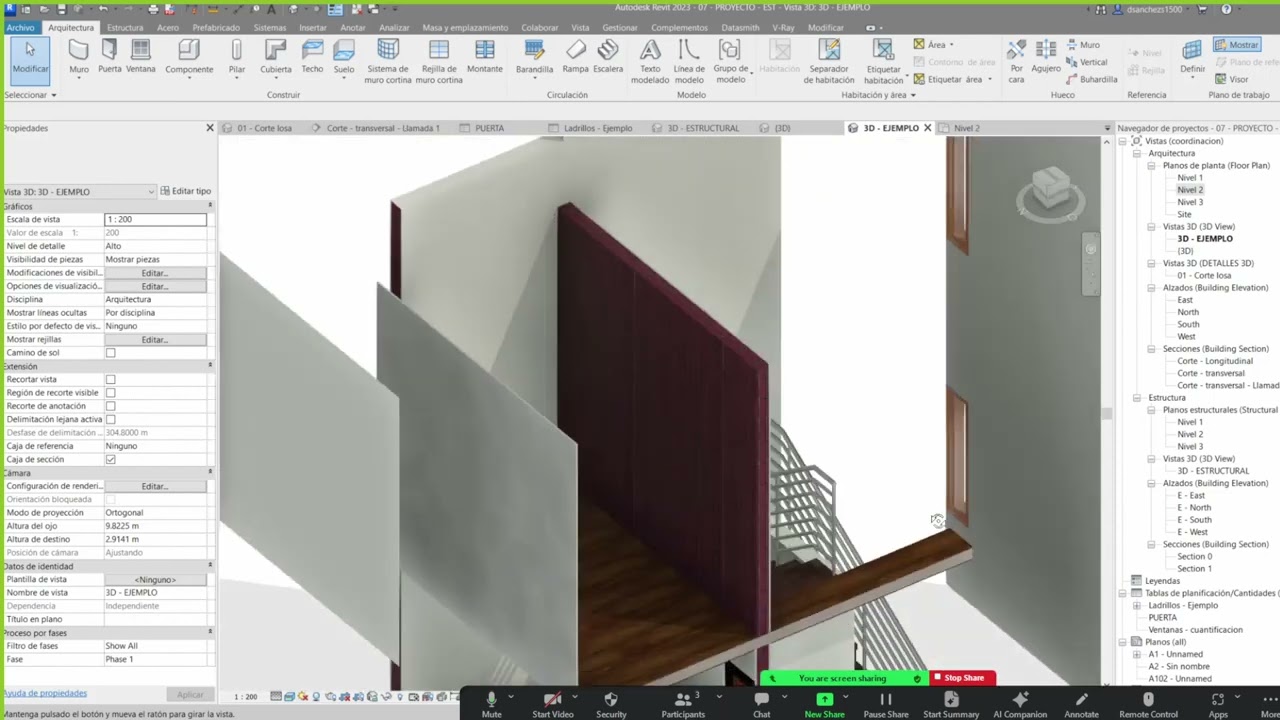Screen dimensions: 1280x720
Task: Select the Cubierta roof tool
Action: (276, 57)
